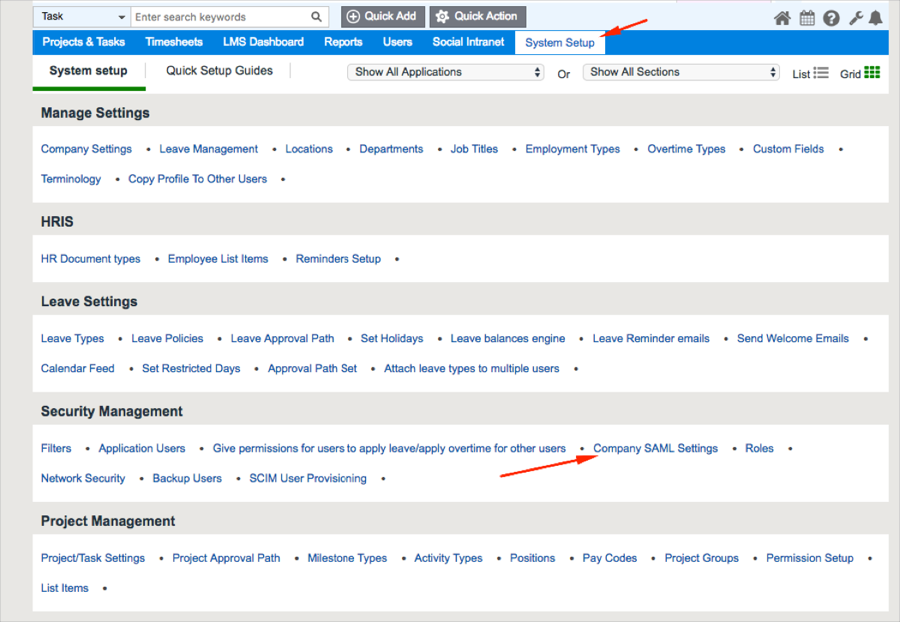This screenshot has width=900, height=622.
Task: View notifications via the bell icon
Action: [876, 18]
